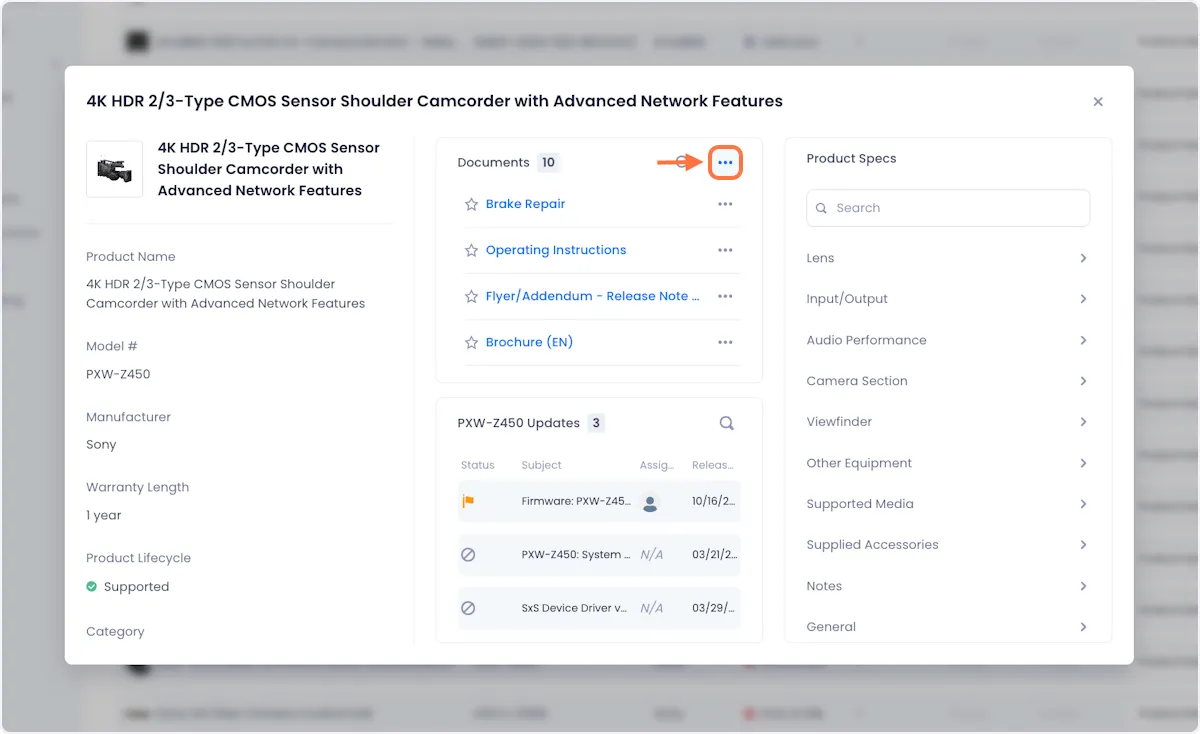The width and height of the screenshot is (1200, 734).
Task: Click the orange flag status icon
Action: (468, 501)
